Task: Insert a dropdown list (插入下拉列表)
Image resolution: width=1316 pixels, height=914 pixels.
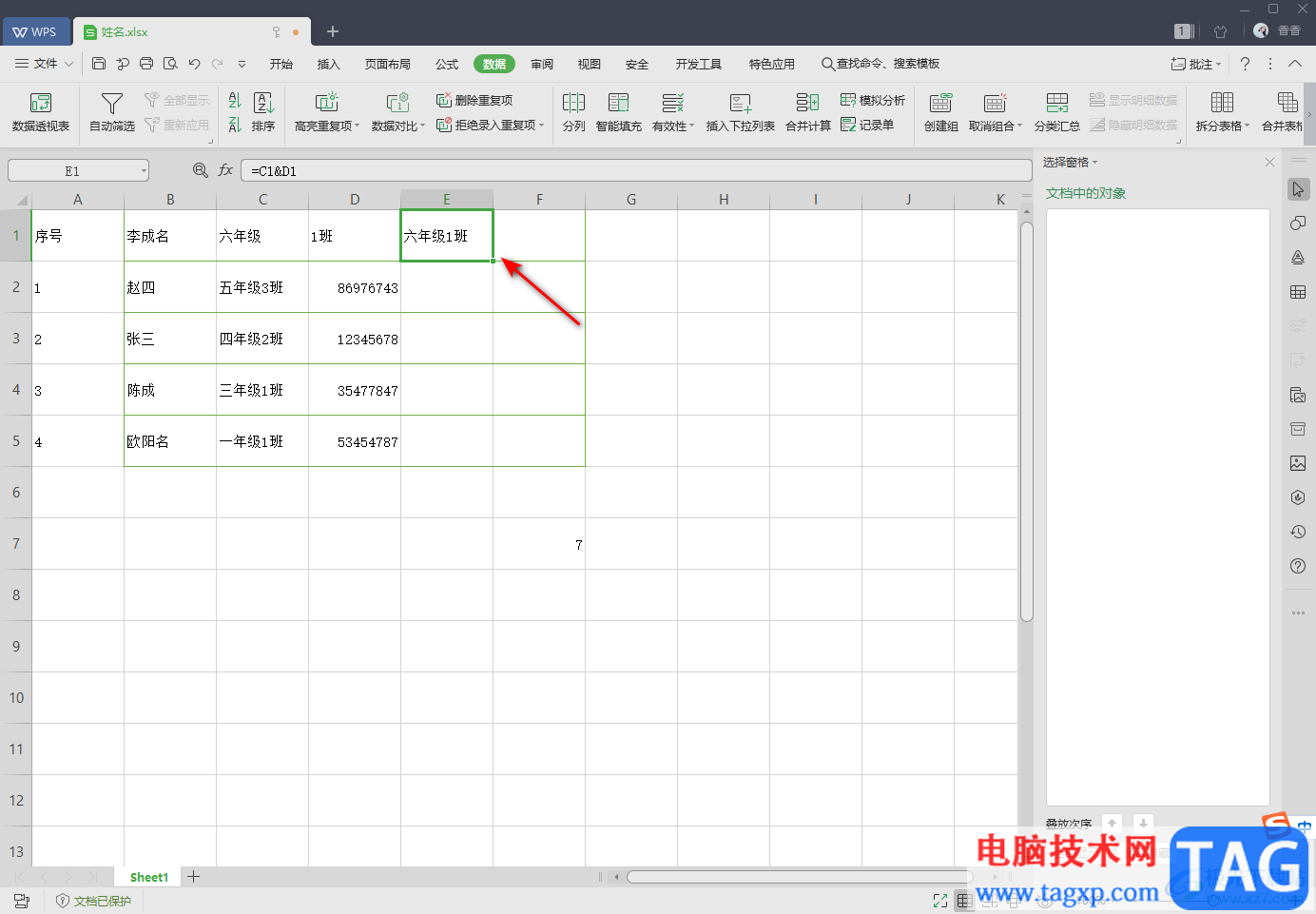Action: coord(740,111)
